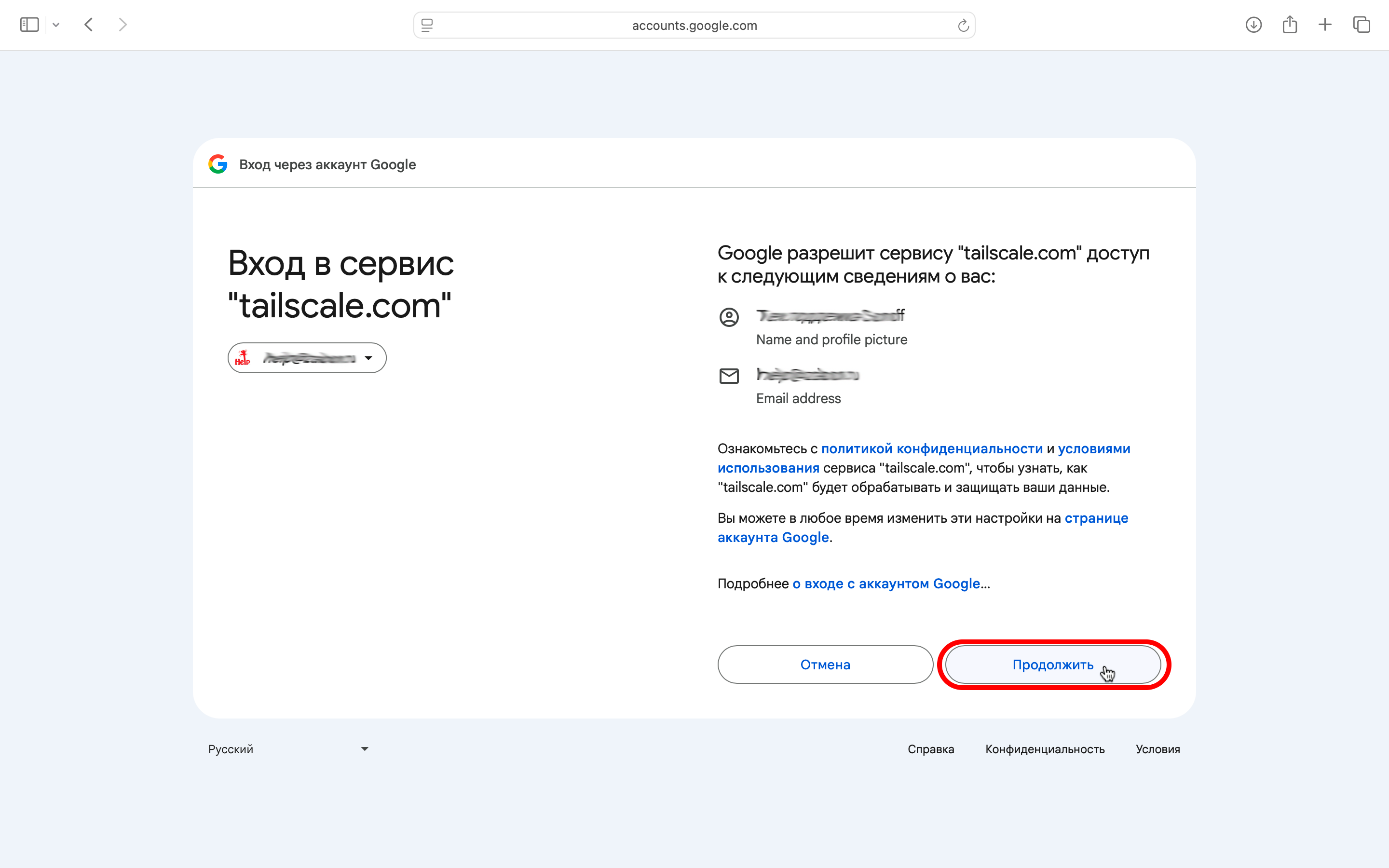Open the account chooser dropdown
This screenshot has width=1389, height=868.
tap(307, 358)
